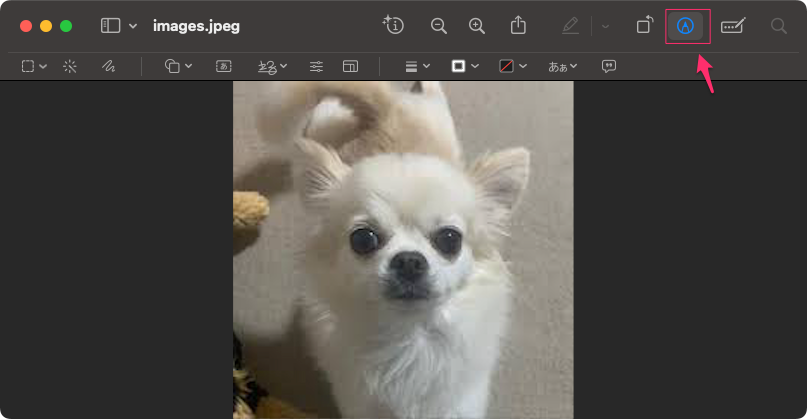Maximize the Preview window
Viewport: 807px width, 419px height.
coord(66,26)
